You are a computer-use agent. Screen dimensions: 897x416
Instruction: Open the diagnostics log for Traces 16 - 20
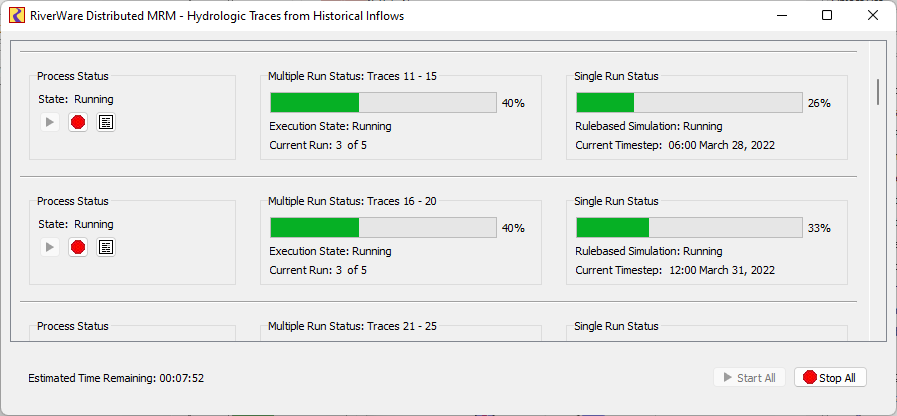[106, 246]
